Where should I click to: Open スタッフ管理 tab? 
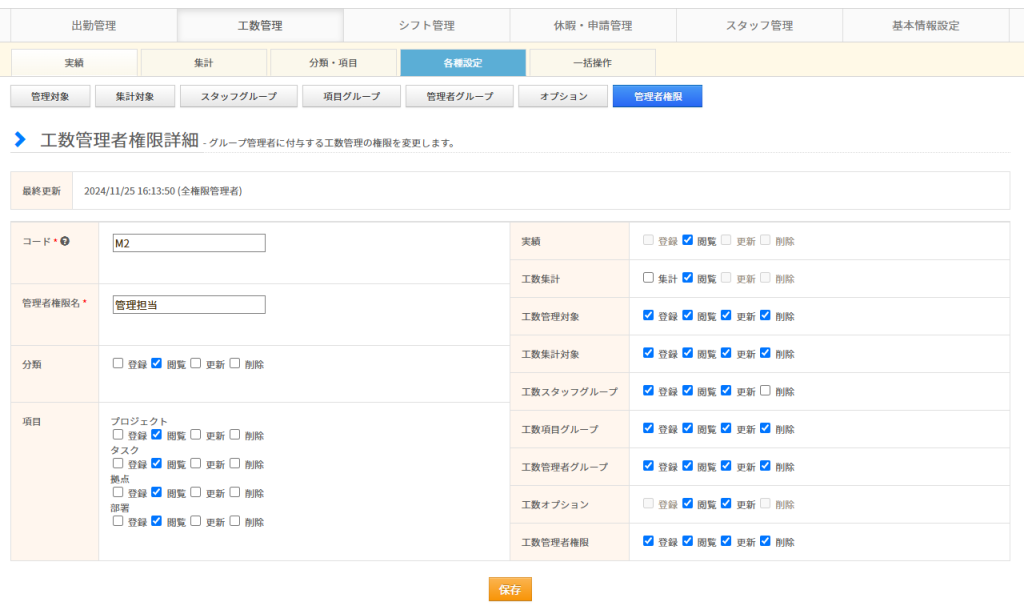pyautogui.click(x=760, y=25)
